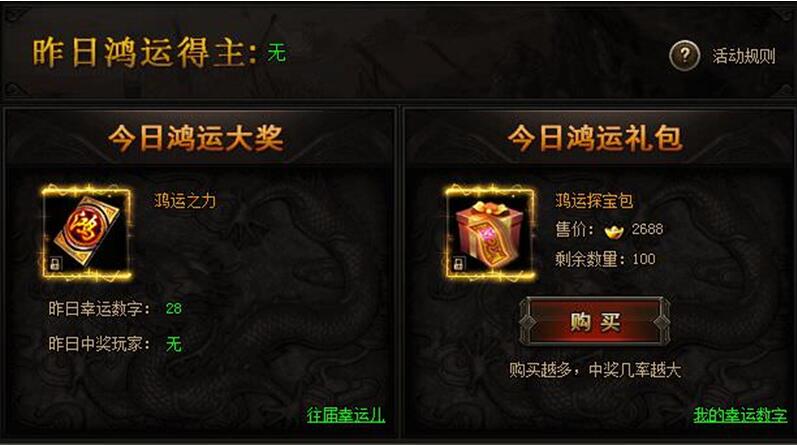Click the 昨日中奖玩家 winner value 无
The width and height of the screenshot is (797, 445).
click(173, 344)
